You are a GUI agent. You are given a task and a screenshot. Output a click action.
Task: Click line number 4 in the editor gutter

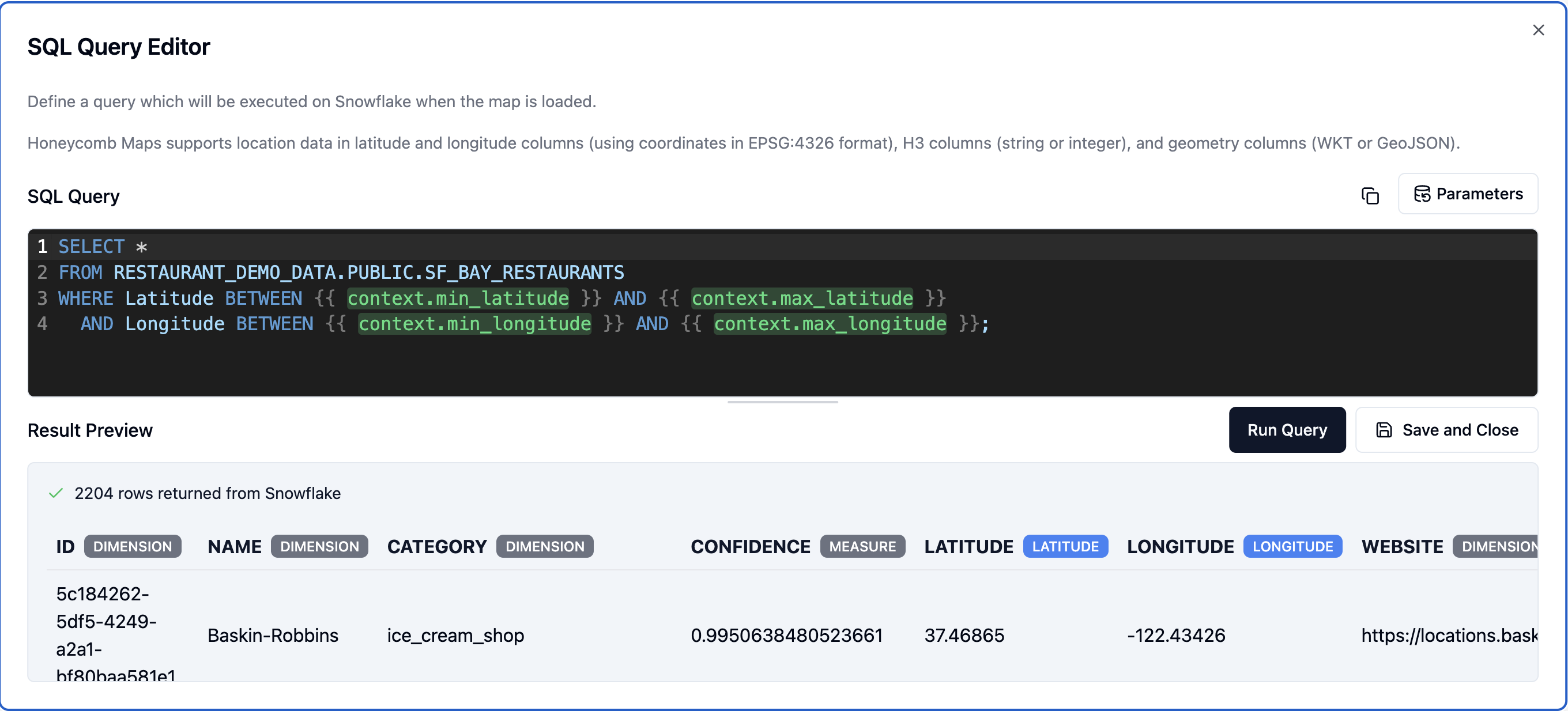(x=42, y=324)
